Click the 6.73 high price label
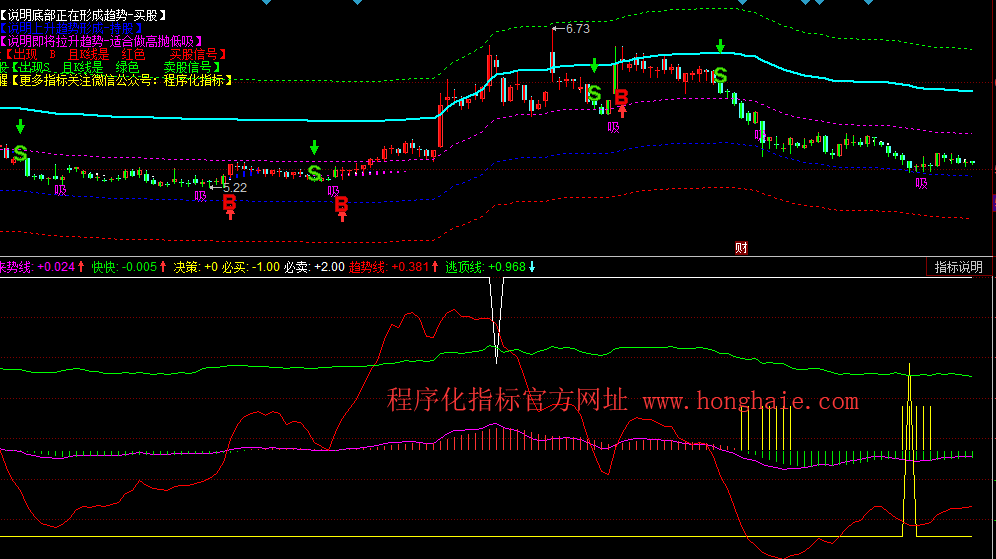This screenshot has width=996, height=559. [x=577, y=29]
